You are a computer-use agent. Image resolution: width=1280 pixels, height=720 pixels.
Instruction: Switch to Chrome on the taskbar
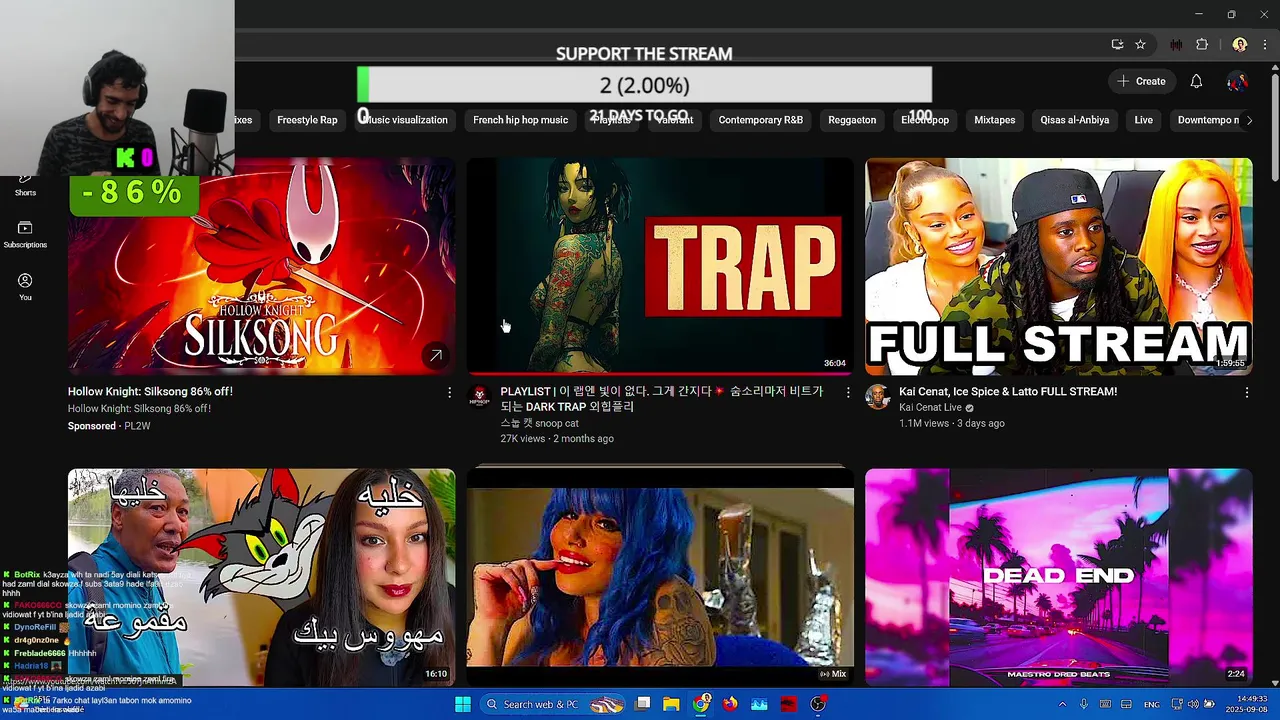coord(702,704)
